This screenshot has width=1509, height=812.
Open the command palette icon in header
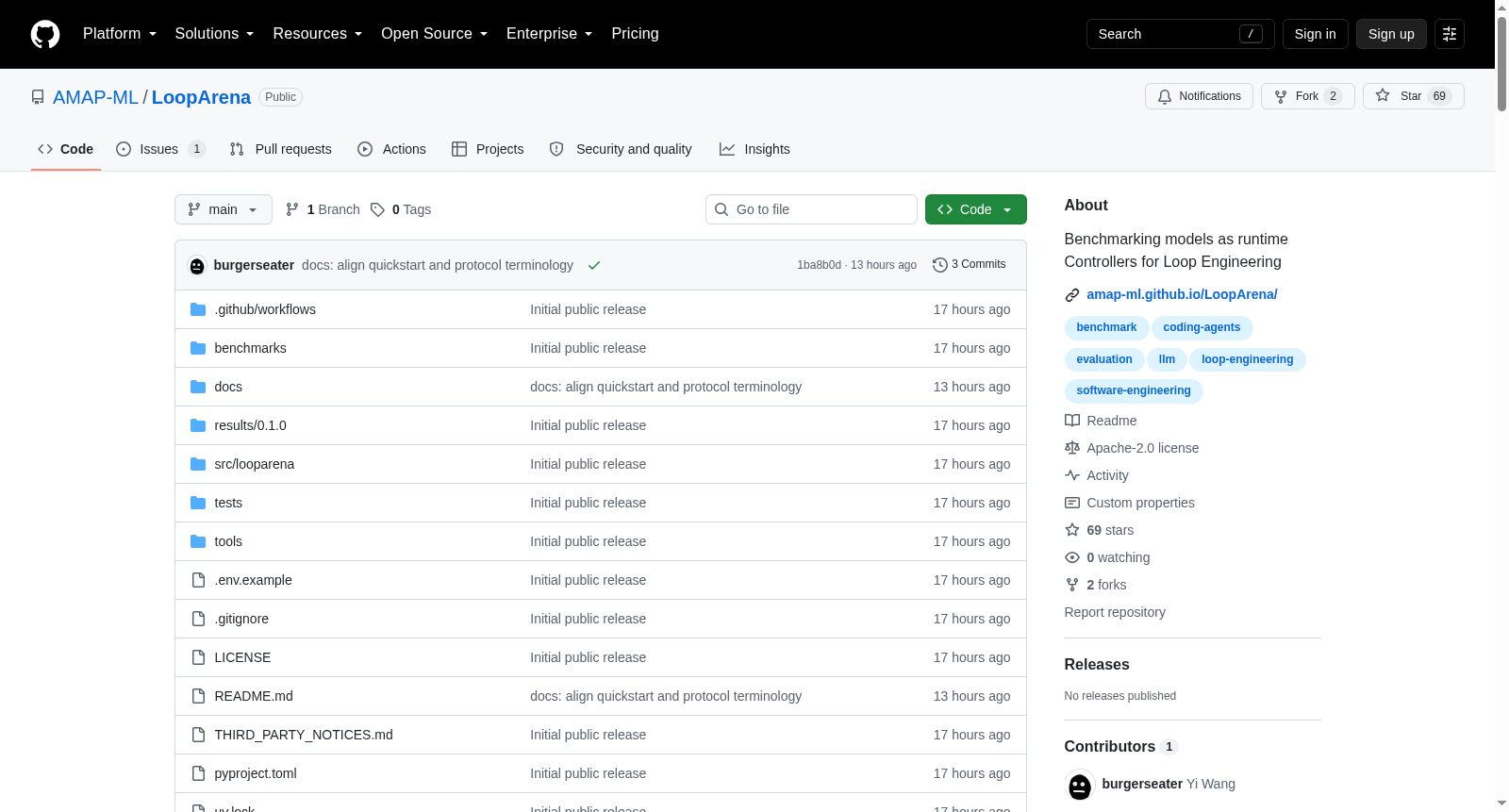tap(1450, 34)
